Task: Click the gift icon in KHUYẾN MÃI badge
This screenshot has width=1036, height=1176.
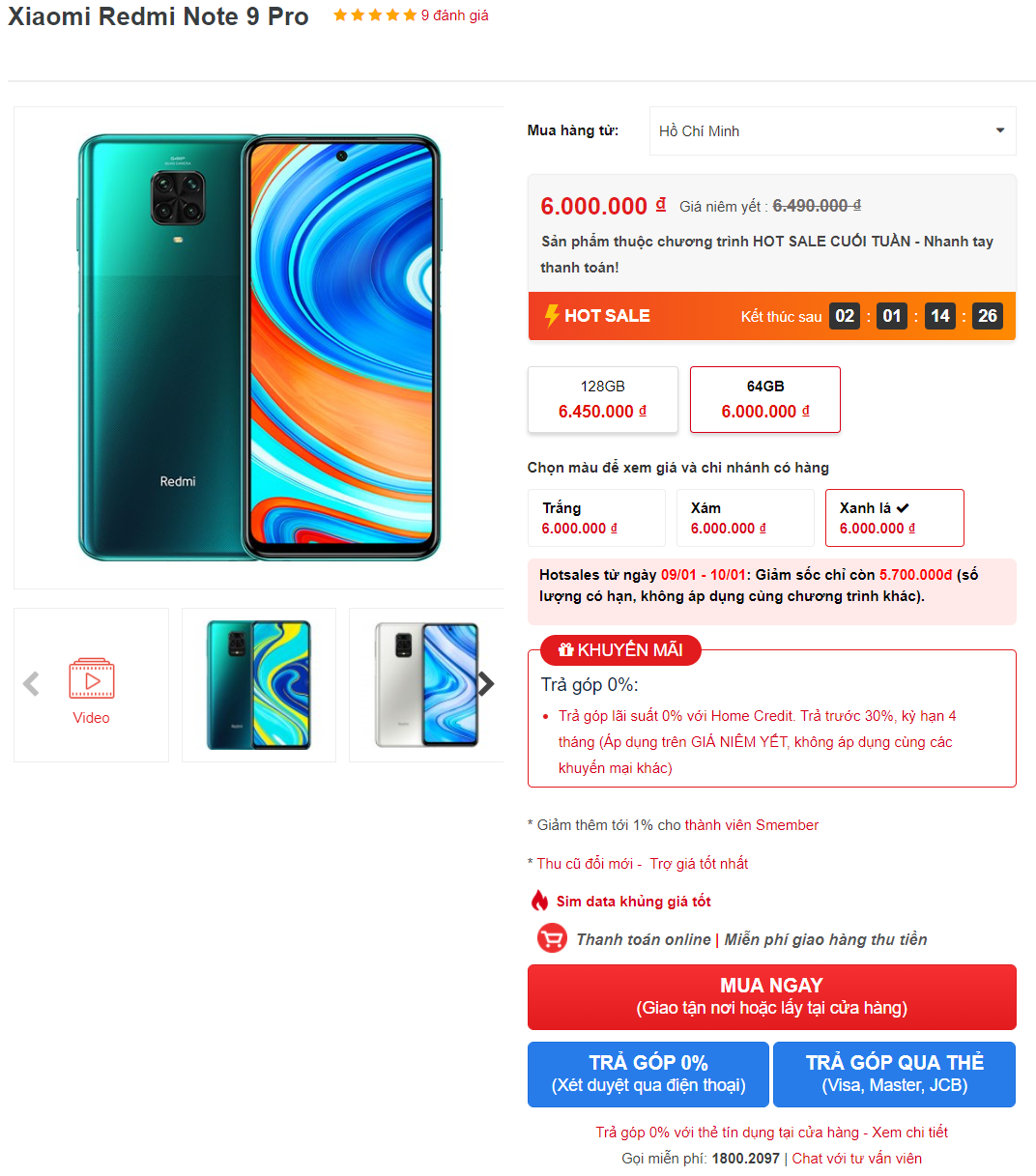Action: [566, 650]
